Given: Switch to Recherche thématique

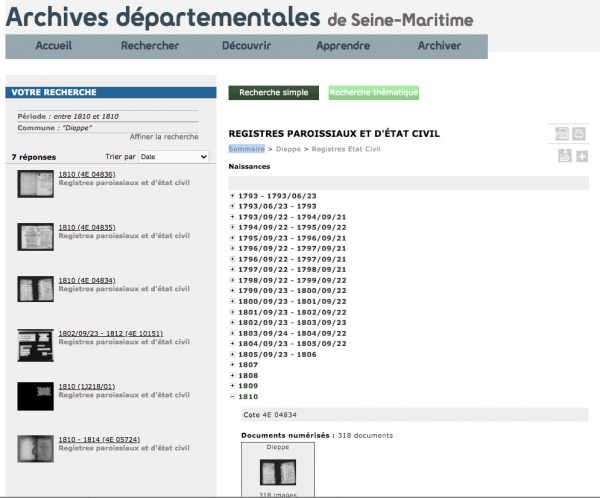Looking at the screenshot, I should (373, 93).
